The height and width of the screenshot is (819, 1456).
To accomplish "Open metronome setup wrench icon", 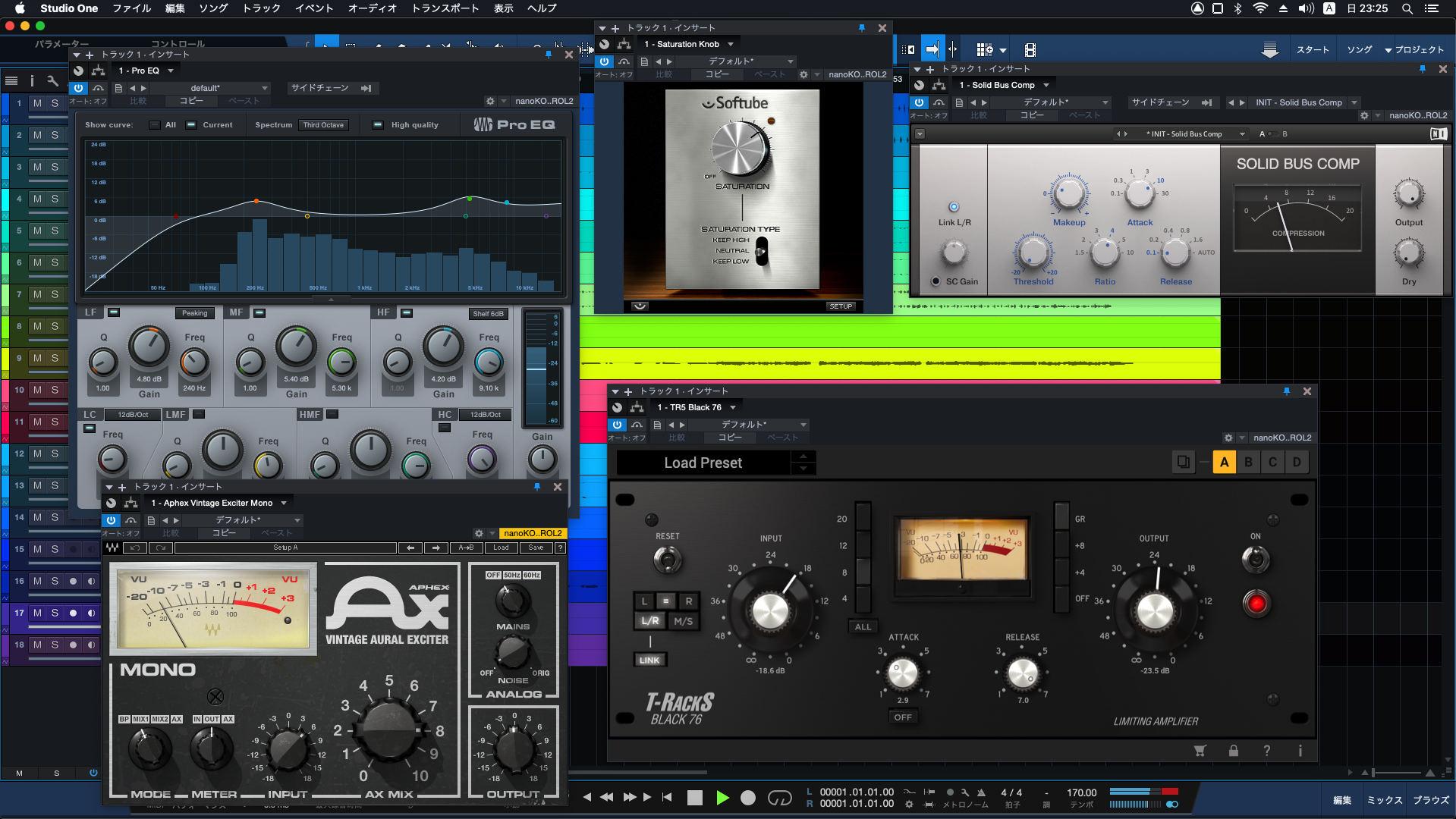I will [965, 792].
